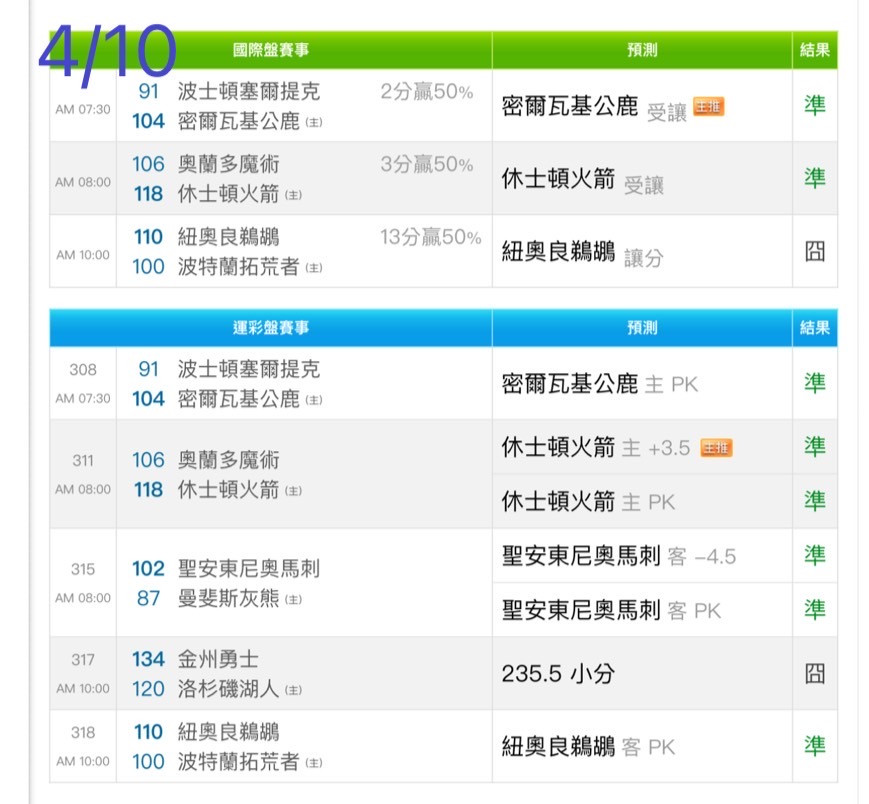Select the 聖安東尼奧馬刺 客 -4.5 prediction
This screenshot has width=869, height=804.
[x=619, y=556]
